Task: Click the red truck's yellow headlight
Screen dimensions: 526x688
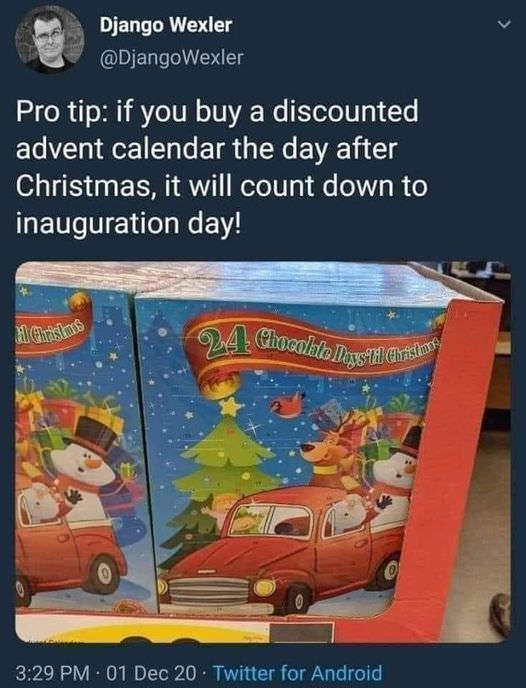Action: 265,586
